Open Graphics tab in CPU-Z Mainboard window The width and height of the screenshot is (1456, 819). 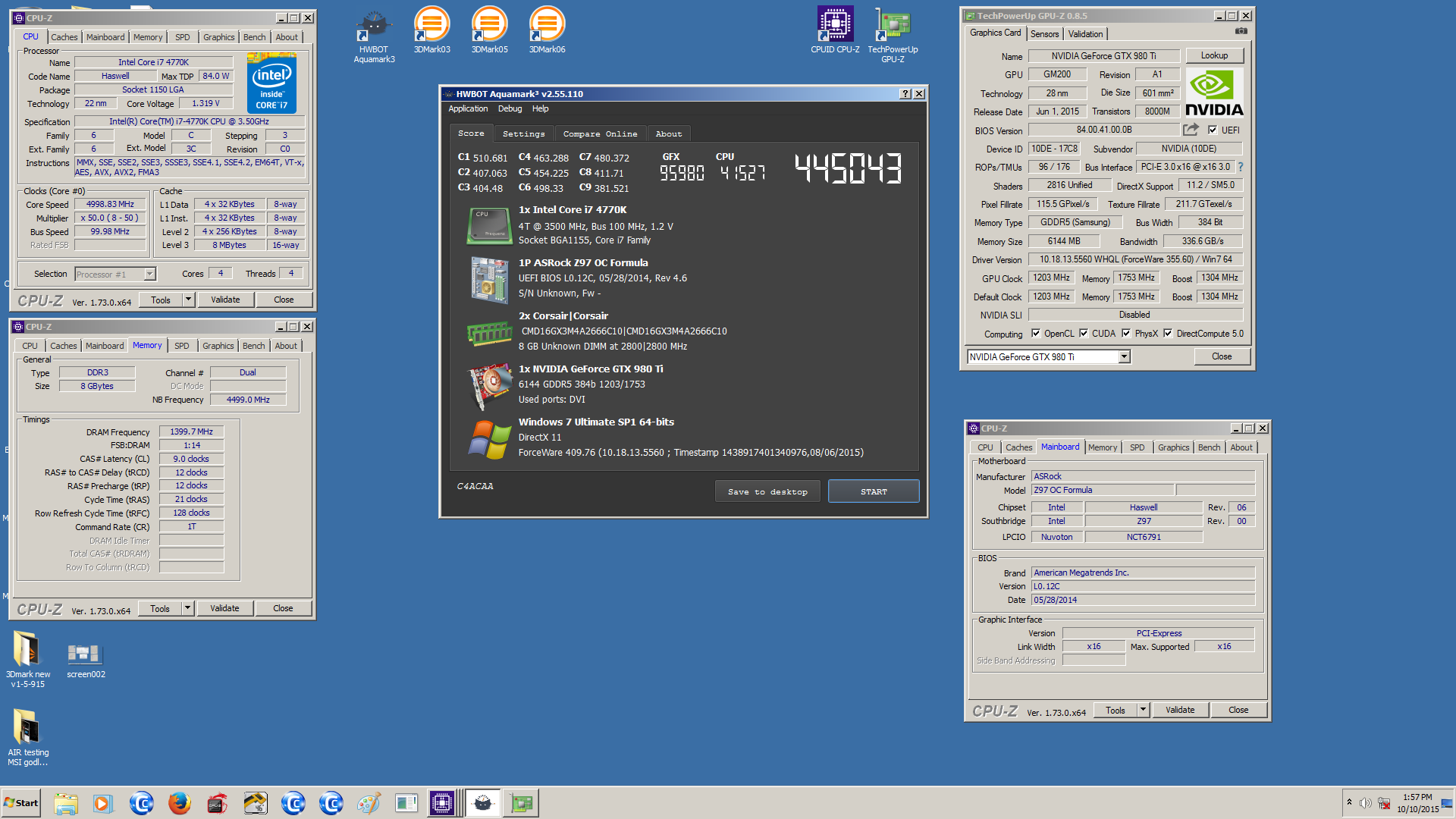click(x=1173, y=447)
